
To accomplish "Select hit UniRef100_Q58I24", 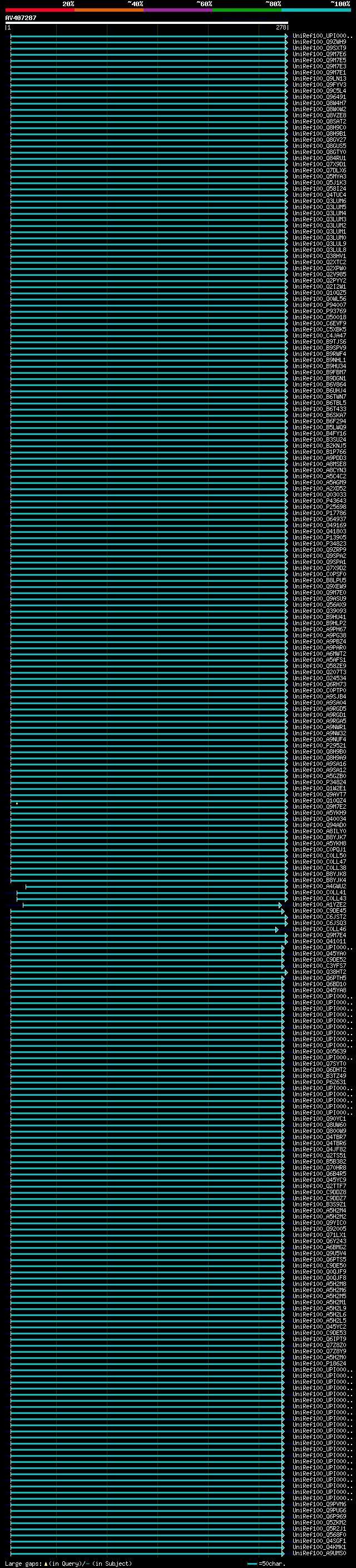I will point(319,189).
